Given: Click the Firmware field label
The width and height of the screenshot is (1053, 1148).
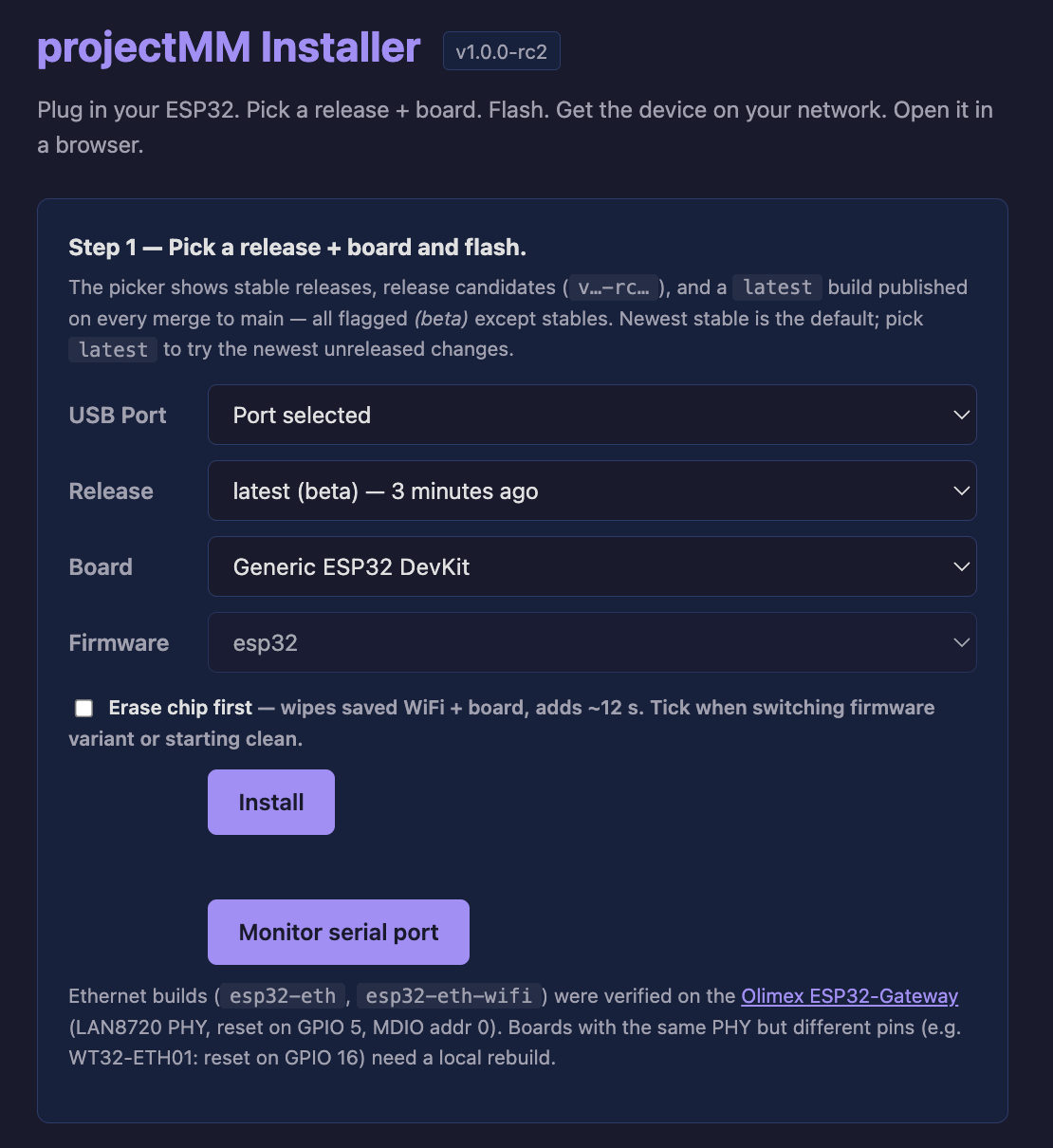Looking at the screenshot, I should [x=119, y=643].
